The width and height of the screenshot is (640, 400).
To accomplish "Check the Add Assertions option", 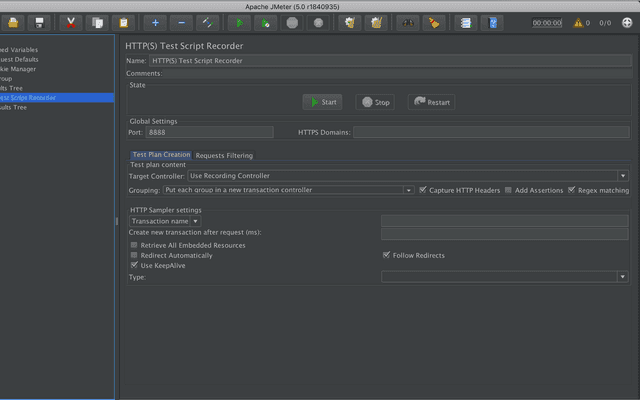I will coord(508,190).
